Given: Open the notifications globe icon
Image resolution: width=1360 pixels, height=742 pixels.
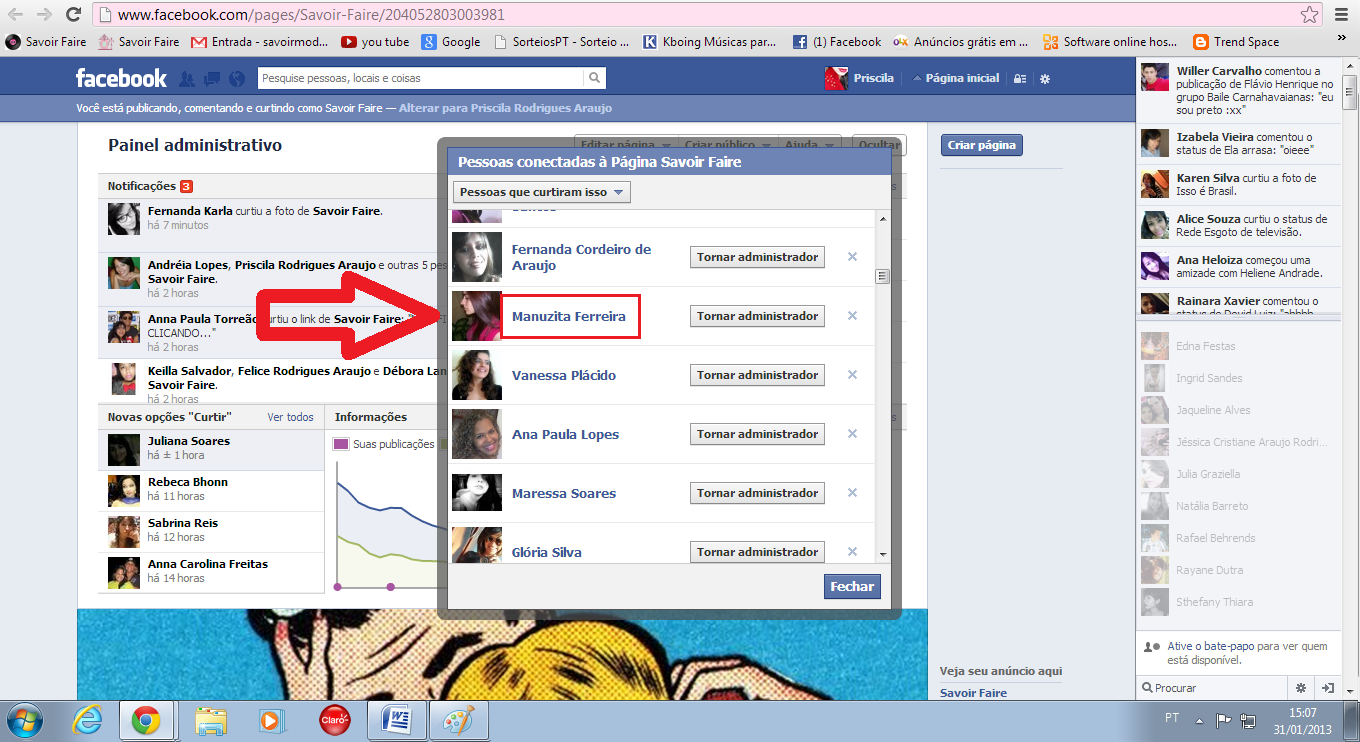Looking at the screenshot, I should (x=237, y=78).
